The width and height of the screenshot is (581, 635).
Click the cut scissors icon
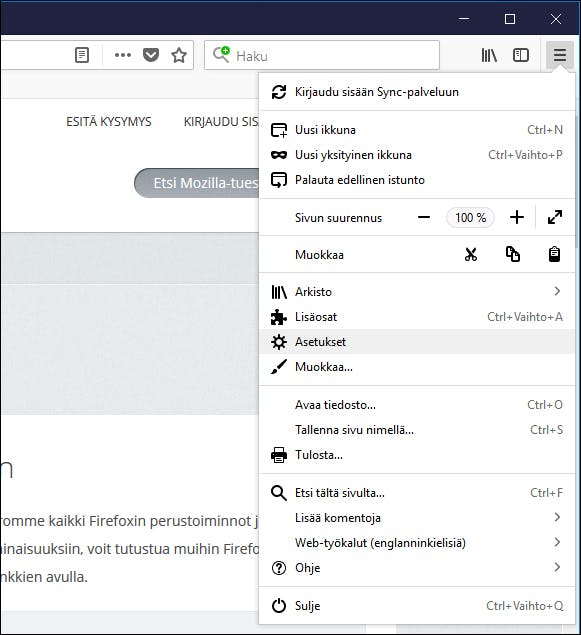point(470,254)
